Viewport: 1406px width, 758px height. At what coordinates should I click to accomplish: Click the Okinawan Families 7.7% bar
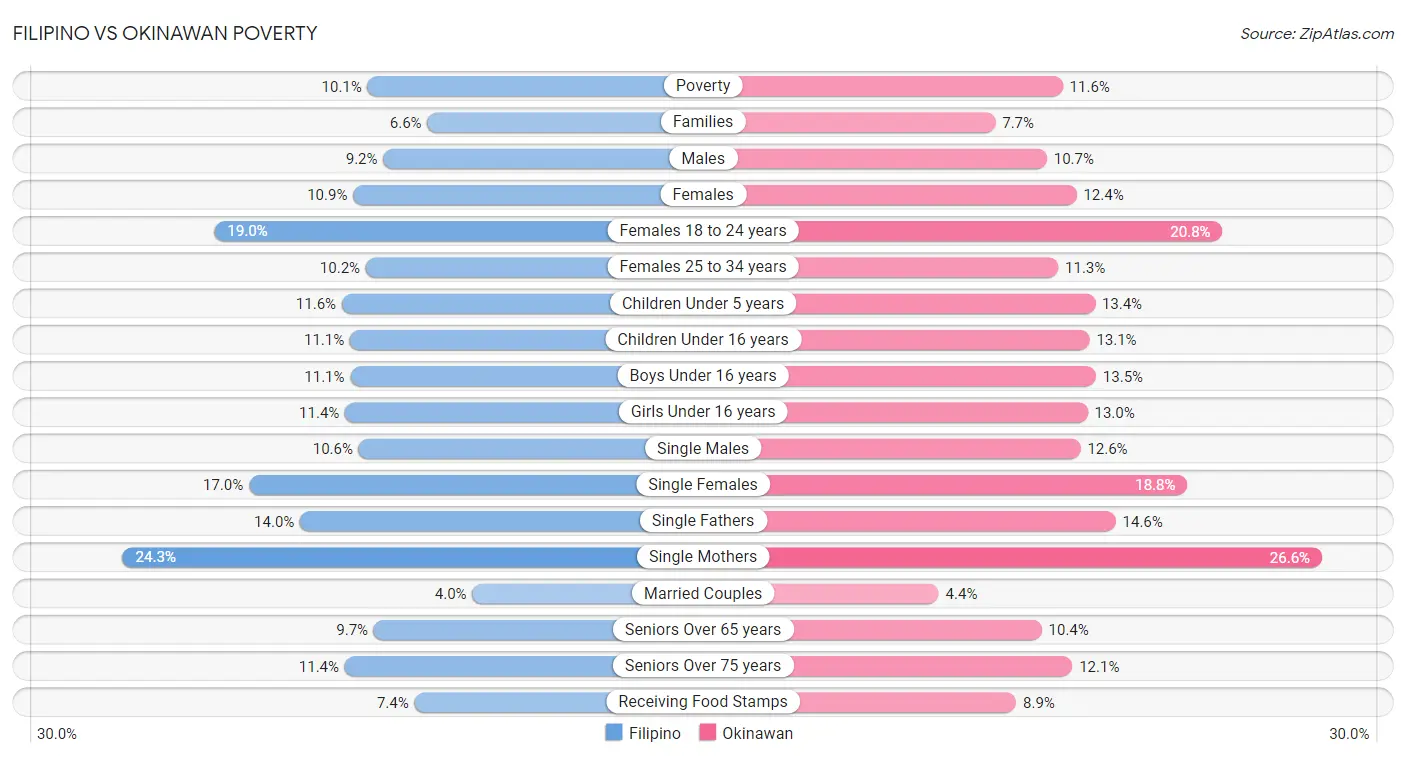(x=849, y=122)
